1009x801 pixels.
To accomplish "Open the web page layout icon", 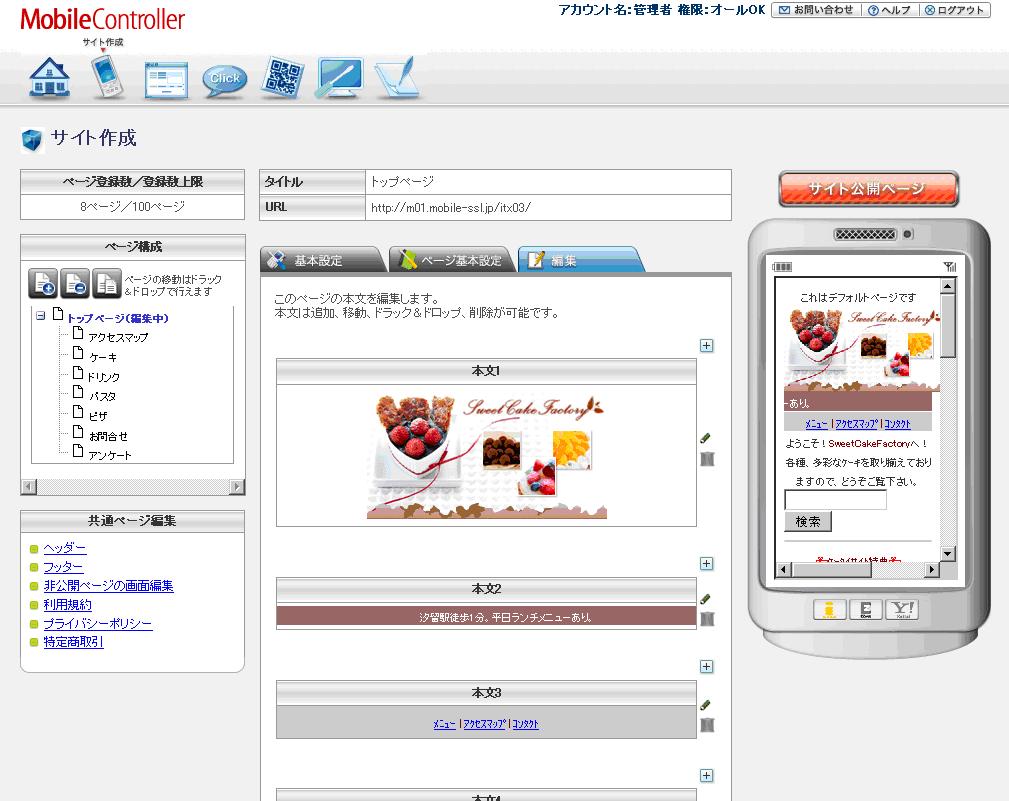I will (166, 80).
